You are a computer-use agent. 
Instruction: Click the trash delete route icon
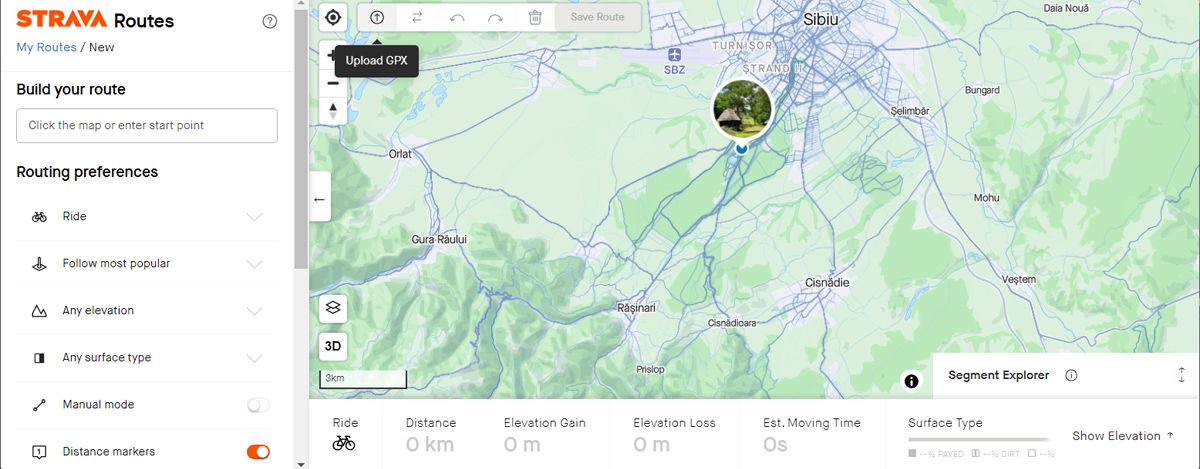(x=535, y=17)
